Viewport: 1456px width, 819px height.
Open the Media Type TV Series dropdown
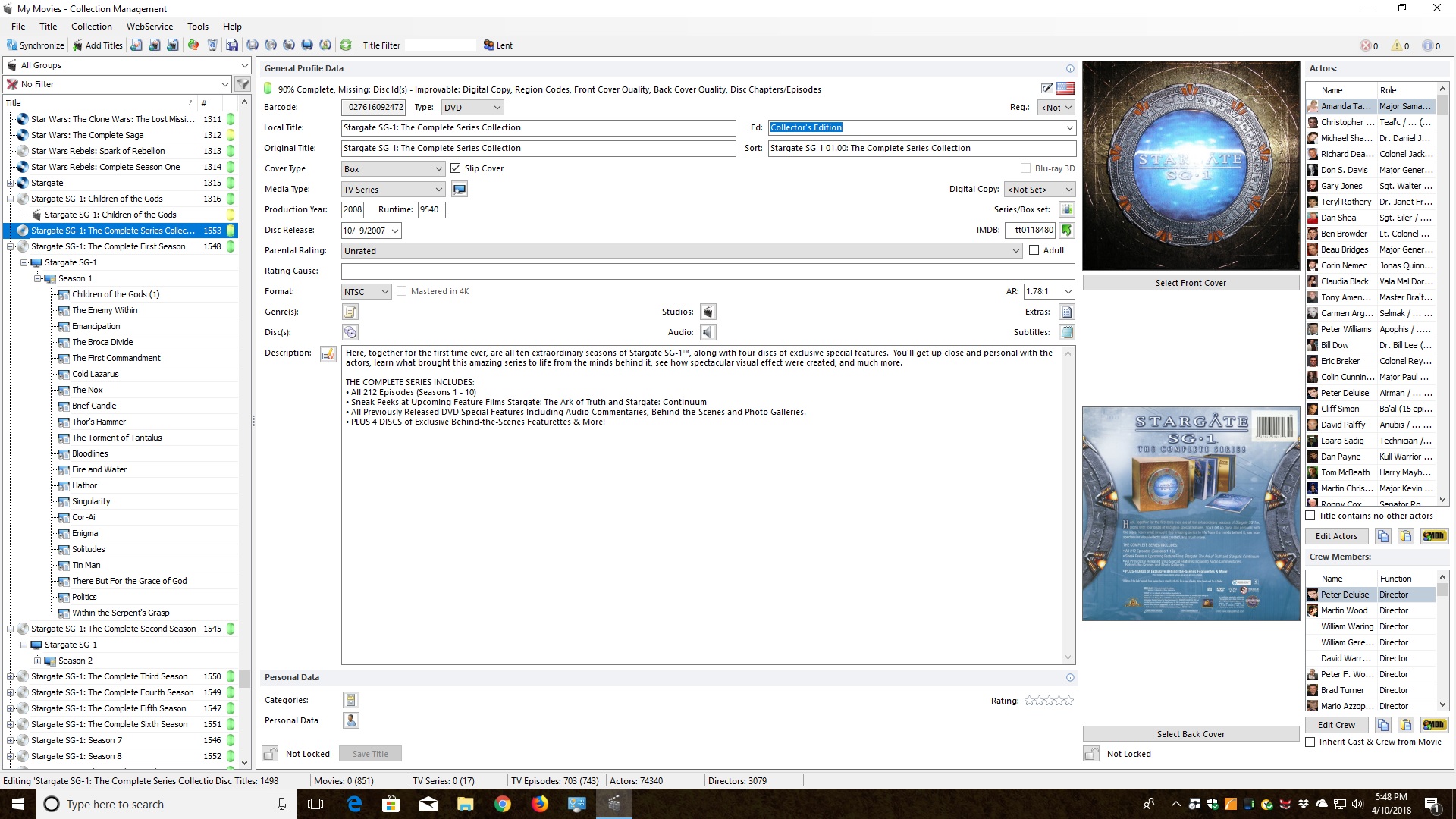pyautogui.click(x=393, y=190)
